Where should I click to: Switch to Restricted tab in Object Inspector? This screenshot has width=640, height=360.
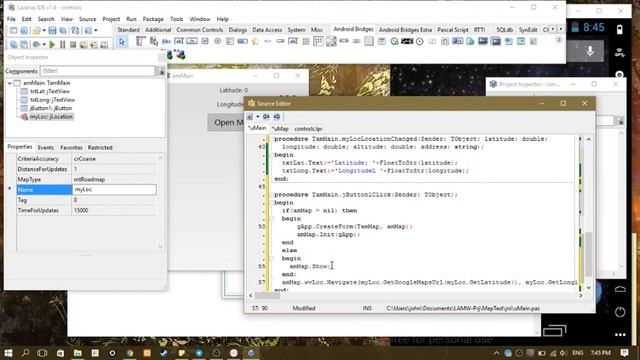[x=100, y=147]
